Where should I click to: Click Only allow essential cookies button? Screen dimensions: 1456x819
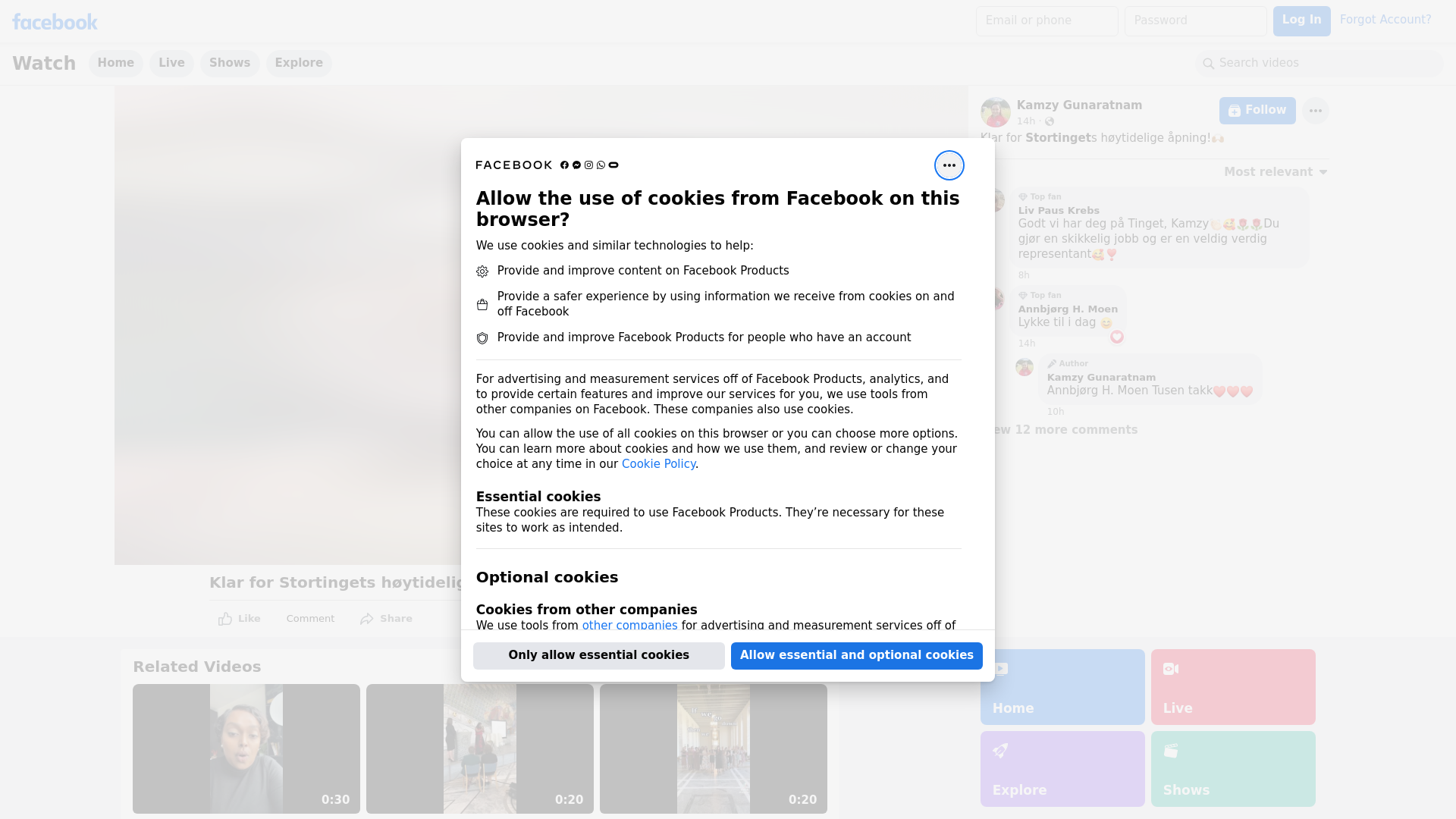click(598, 656)
